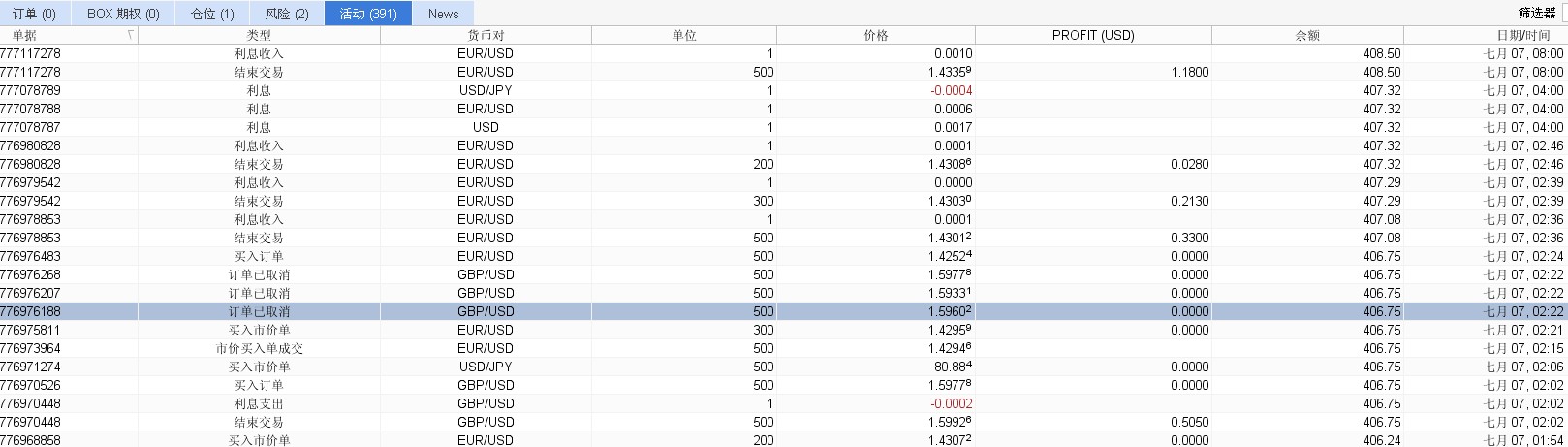Click the balance value 407.29 in 结束交易 row

click(1381, 201)
